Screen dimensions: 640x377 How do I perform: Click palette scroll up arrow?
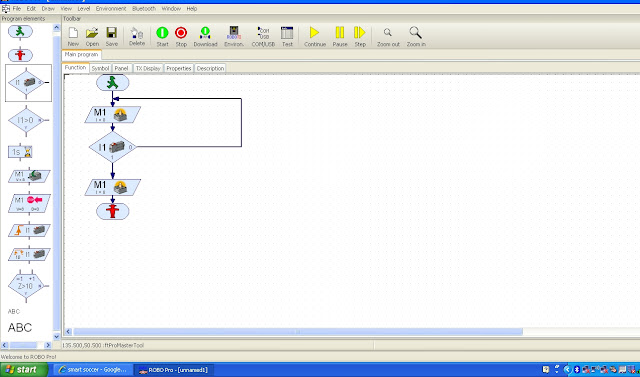click(57, 28)
